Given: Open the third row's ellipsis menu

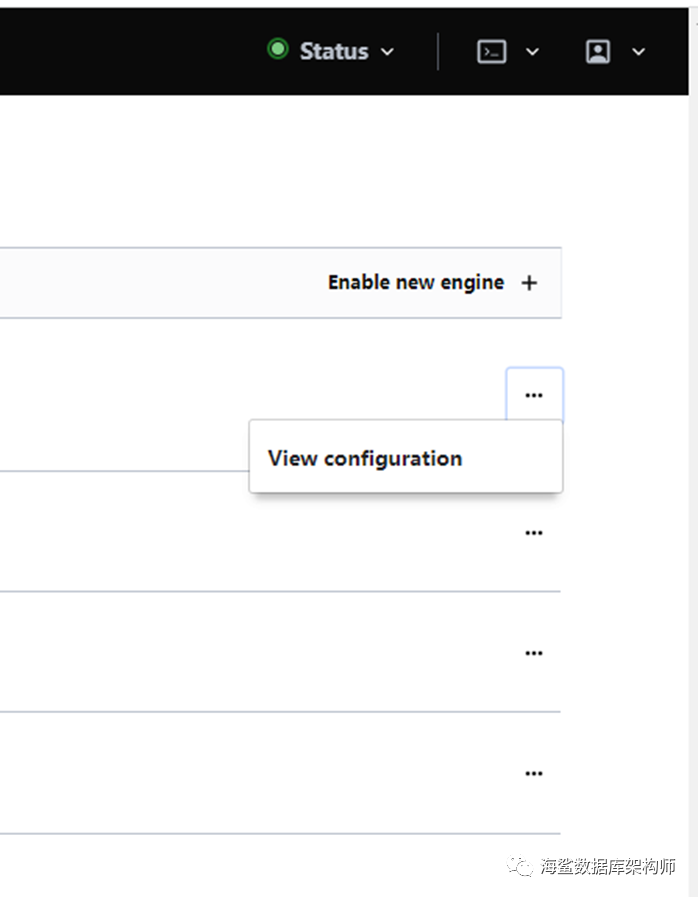Looking at the screenshot, I should click(x=534, y=653).
